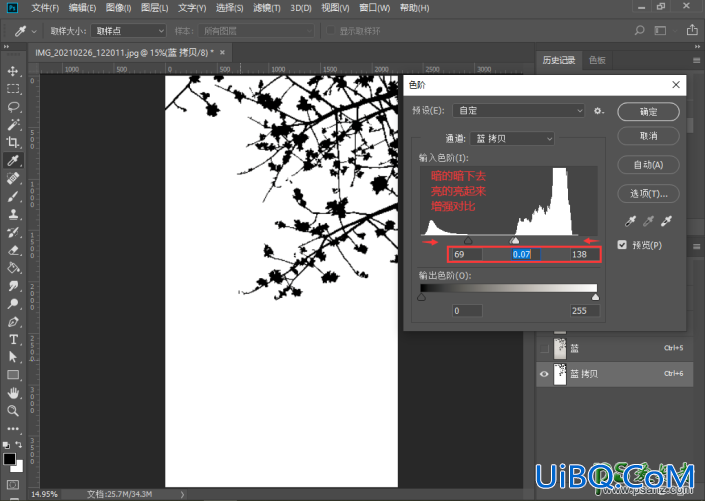
Task: Select the Rectangular Marquee tool
Action: point(13,89)
